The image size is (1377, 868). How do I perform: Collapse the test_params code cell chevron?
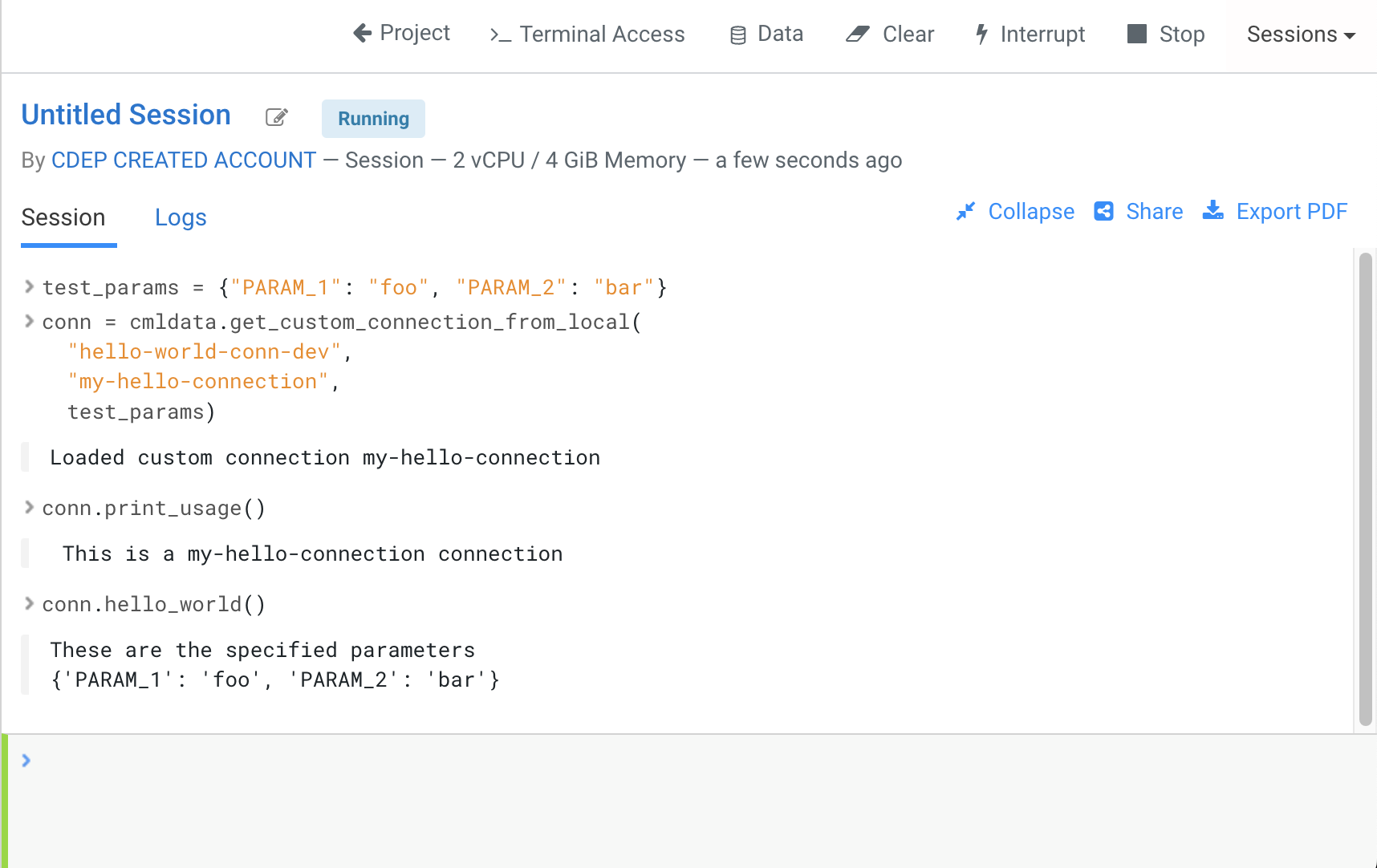point(29,286)
